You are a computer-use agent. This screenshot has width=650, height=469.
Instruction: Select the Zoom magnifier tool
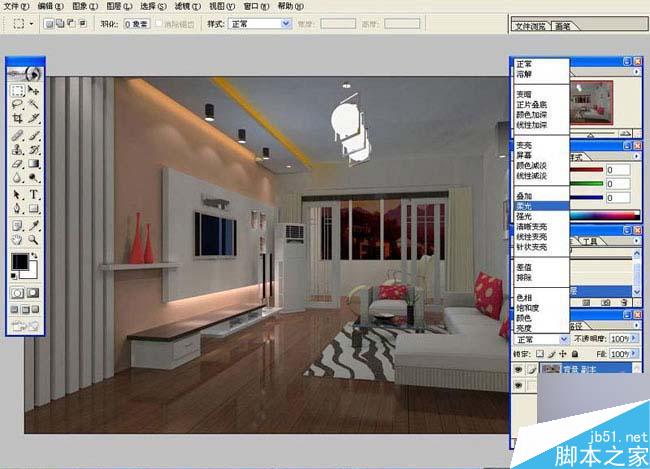coord(34,239)
